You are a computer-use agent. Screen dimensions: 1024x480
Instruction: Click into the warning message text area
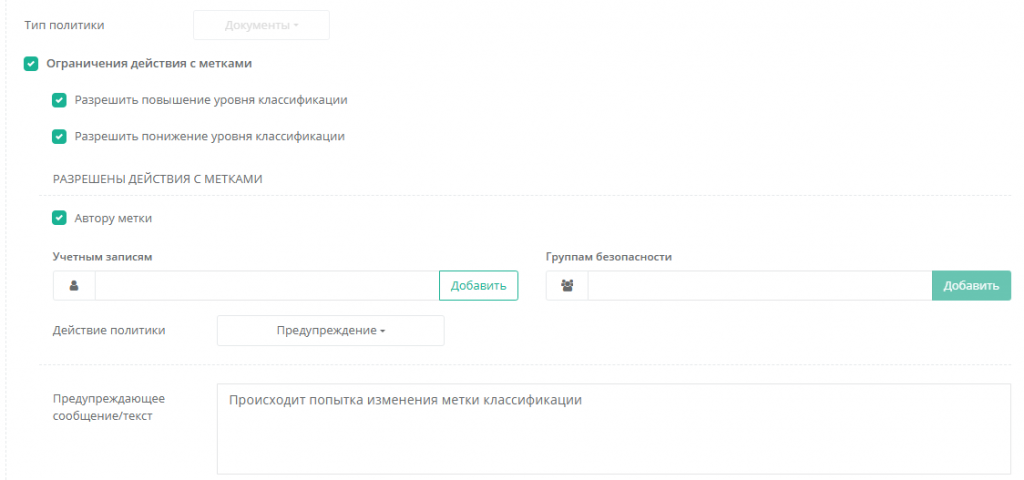(613, 428)
